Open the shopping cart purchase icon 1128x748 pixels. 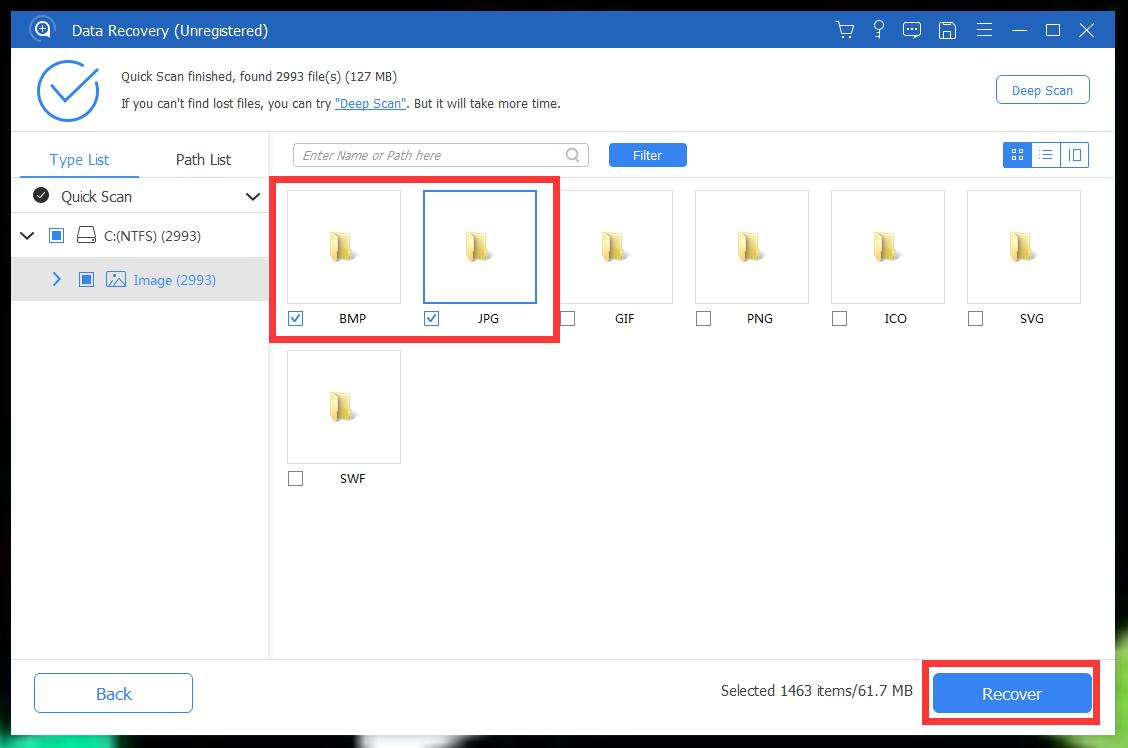845,30
